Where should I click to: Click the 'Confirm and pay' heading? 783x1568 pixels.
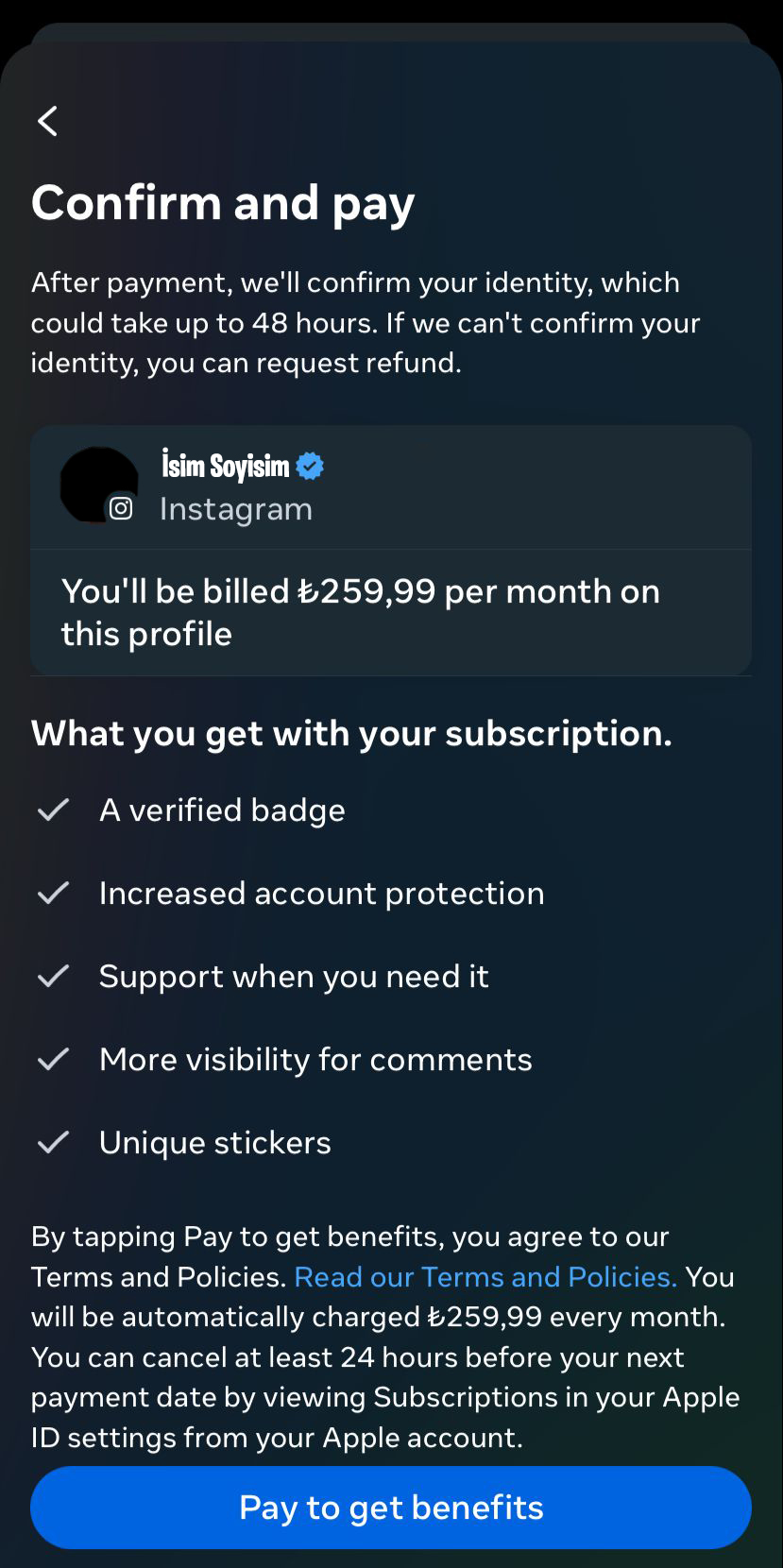point(223,203)
